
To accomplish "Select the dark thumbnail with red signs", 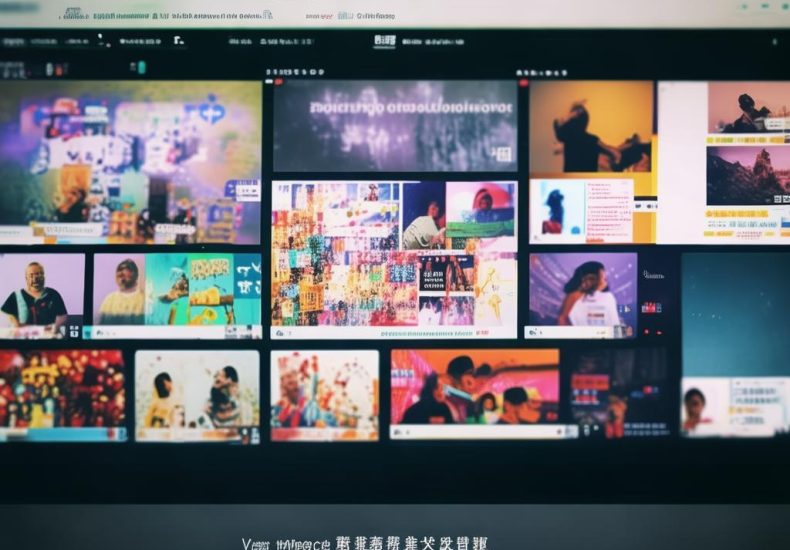I will 621,393.
